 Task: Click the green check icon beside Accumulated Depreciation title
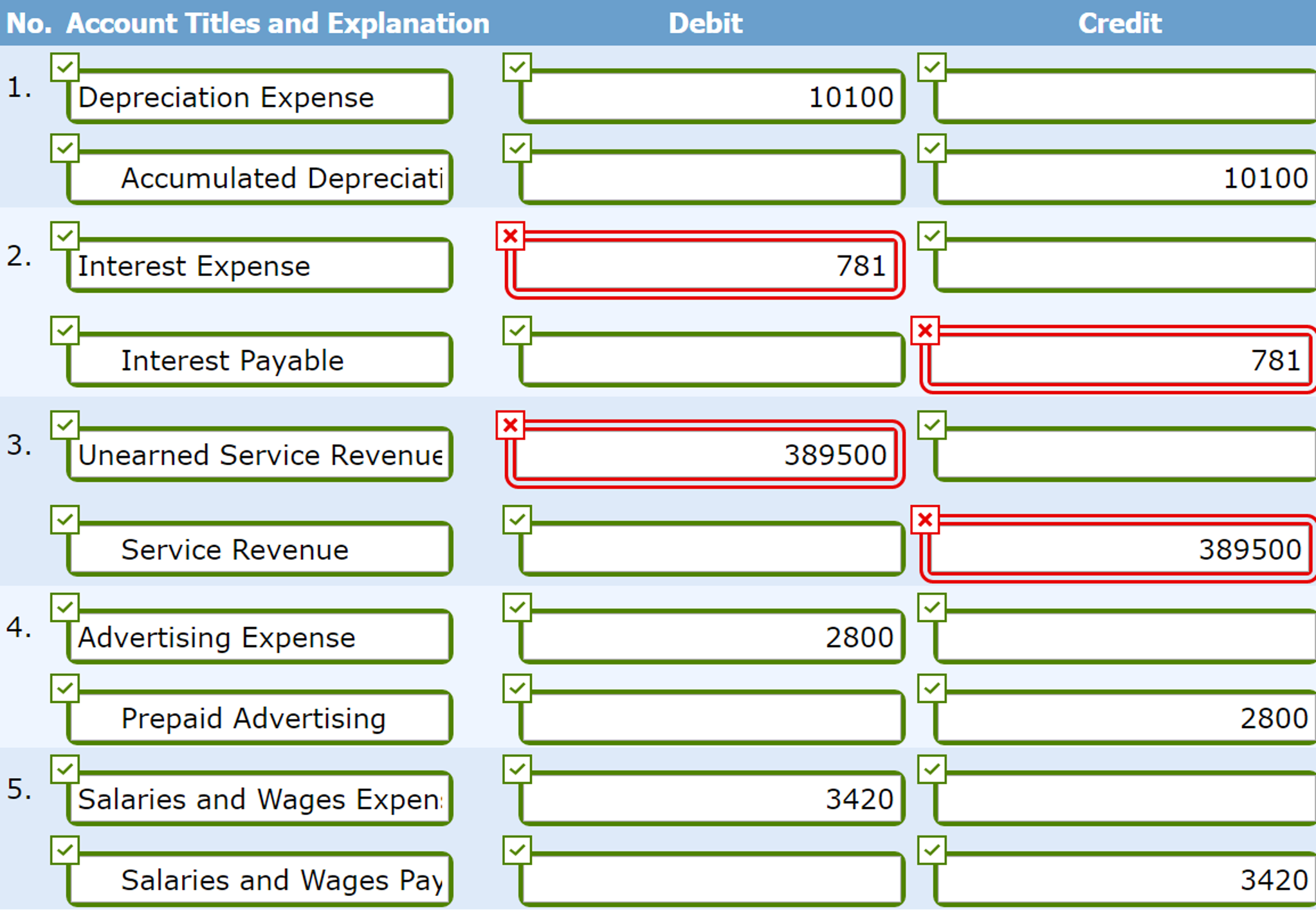[x=65, y=148]
